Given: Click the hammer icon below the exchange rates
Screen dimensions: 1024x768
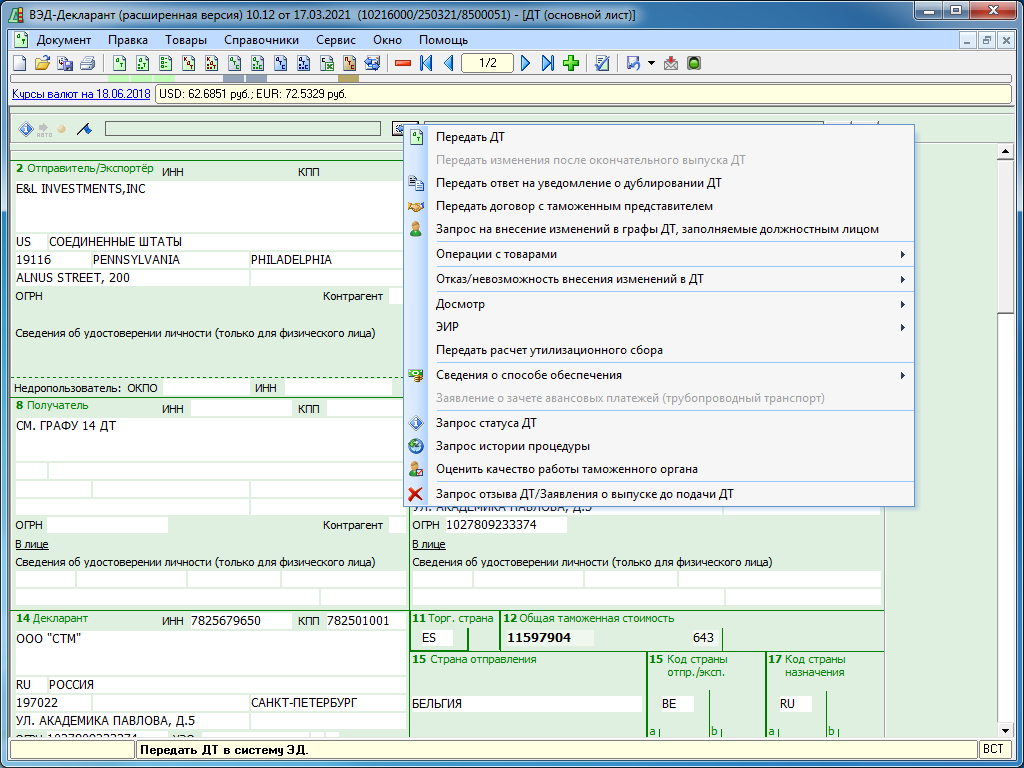Looking at the screenshot, I should [84, 129].
